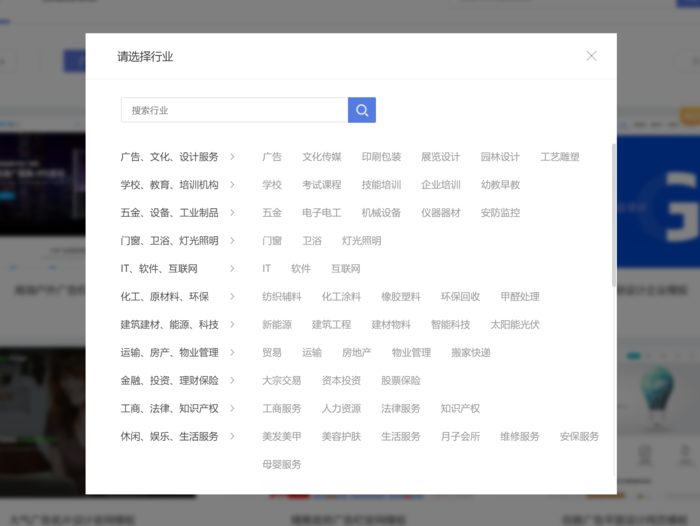
Task: Select 幼教早教 industry option
Action: pos(500,185)
